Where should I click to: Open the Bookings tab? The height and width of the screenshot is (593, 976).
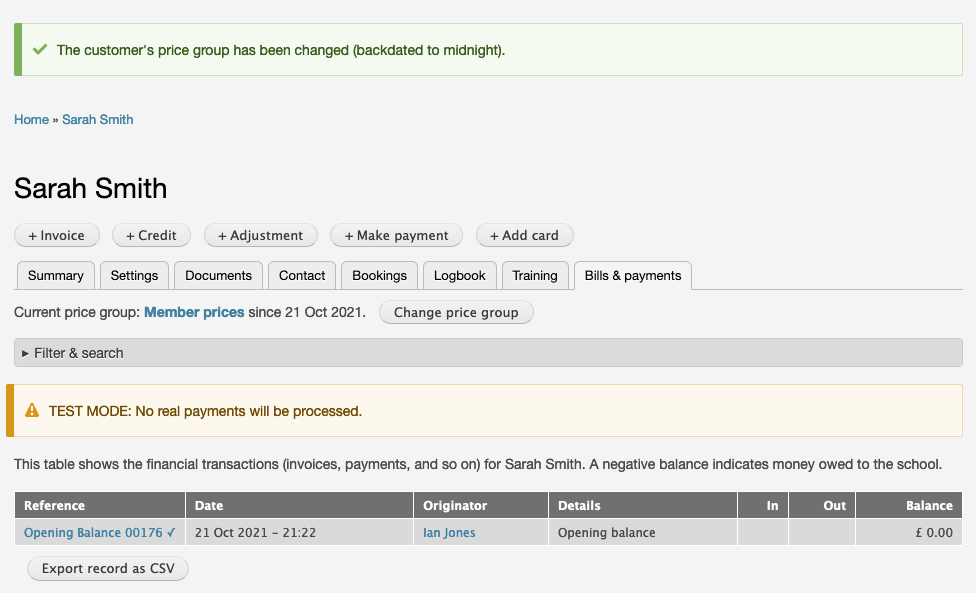(x=380, y=276)
